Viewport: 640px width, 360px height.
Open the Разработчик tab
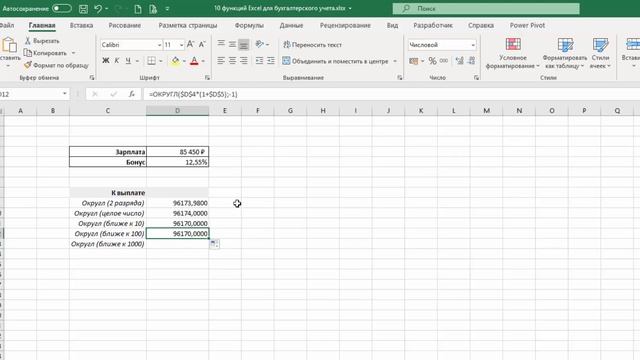pyautogui.click(x=433, y=25)
